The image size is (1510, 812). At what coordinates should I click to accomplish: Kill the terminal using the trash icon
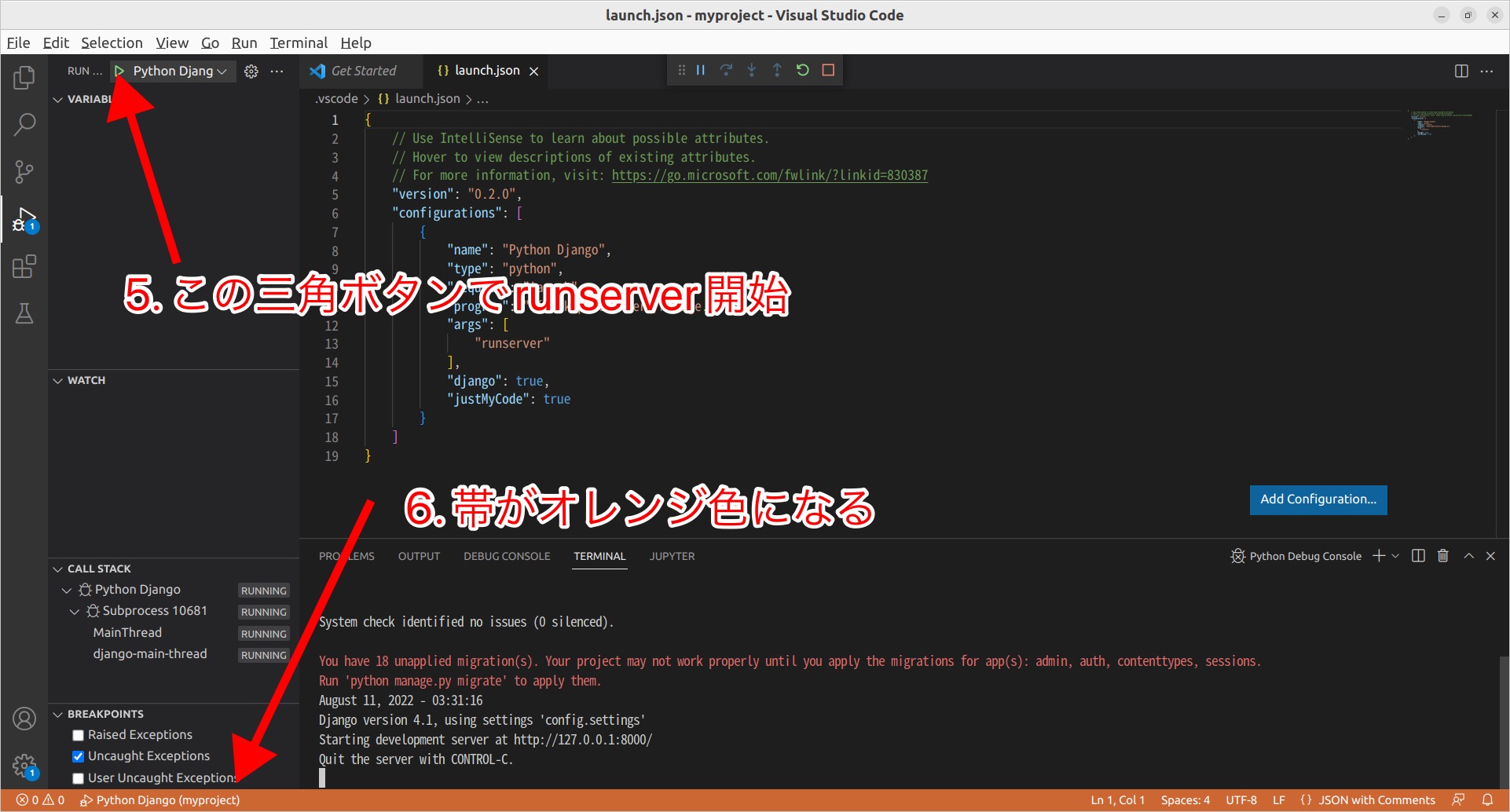coord(1442,556)
